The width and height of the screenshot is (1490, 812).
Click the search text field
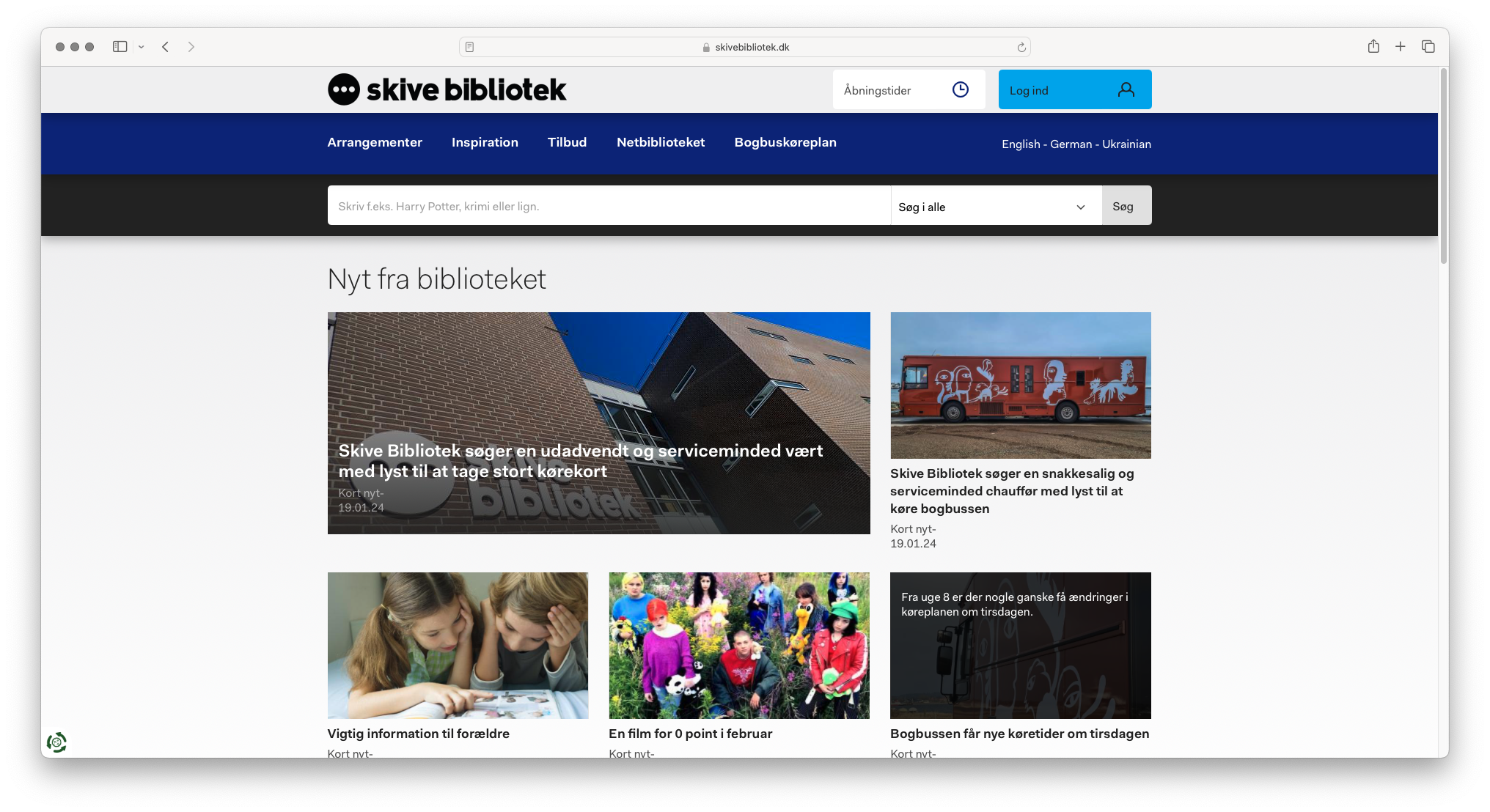pos(609,206)
